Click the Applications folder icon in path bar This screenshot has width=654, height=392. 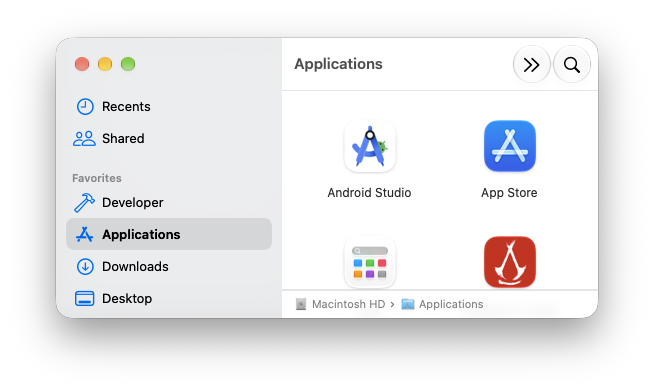[x=407, y=304]
